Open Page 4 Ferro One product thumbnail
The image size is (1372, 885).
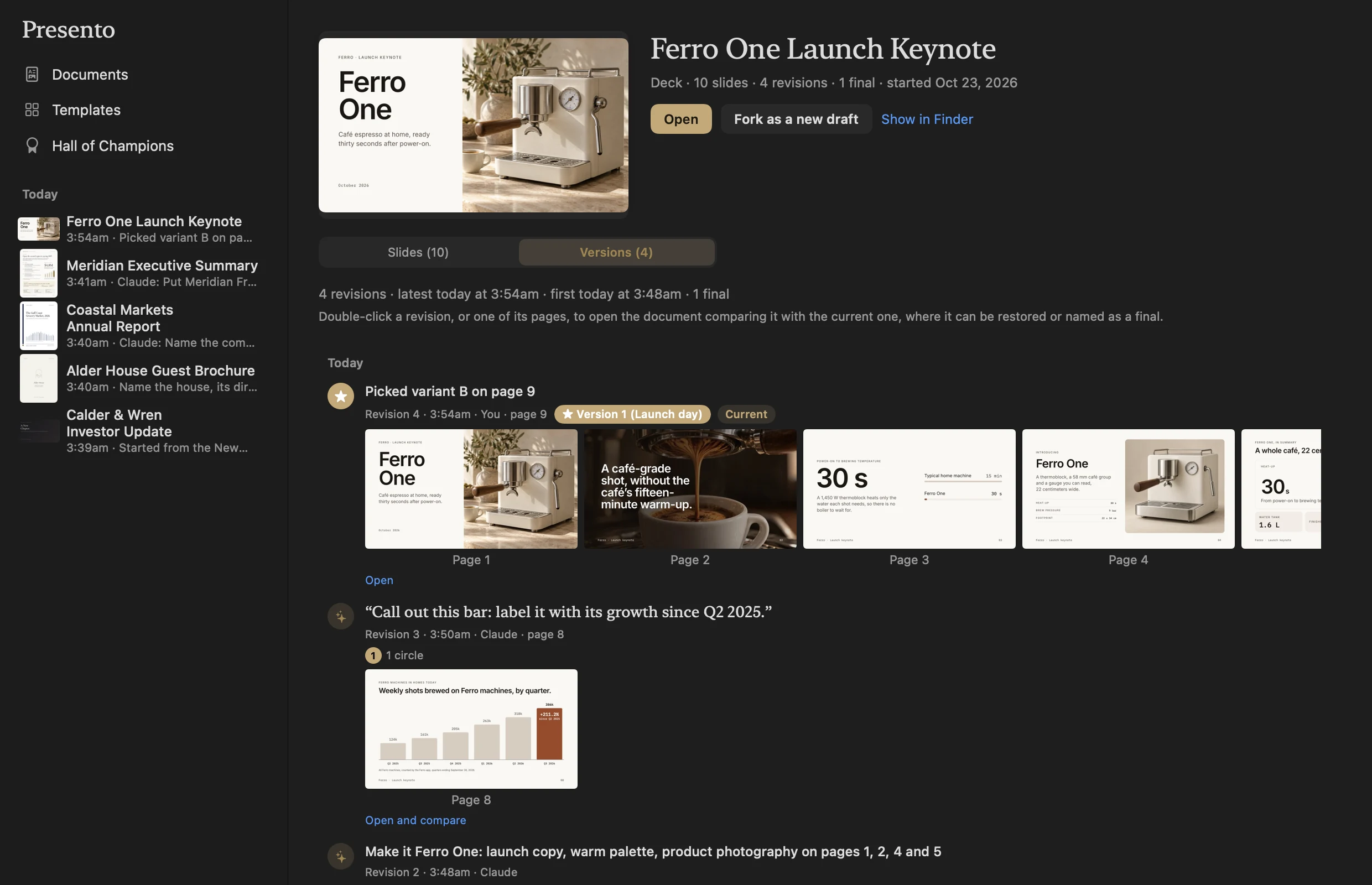point(1128,489)
